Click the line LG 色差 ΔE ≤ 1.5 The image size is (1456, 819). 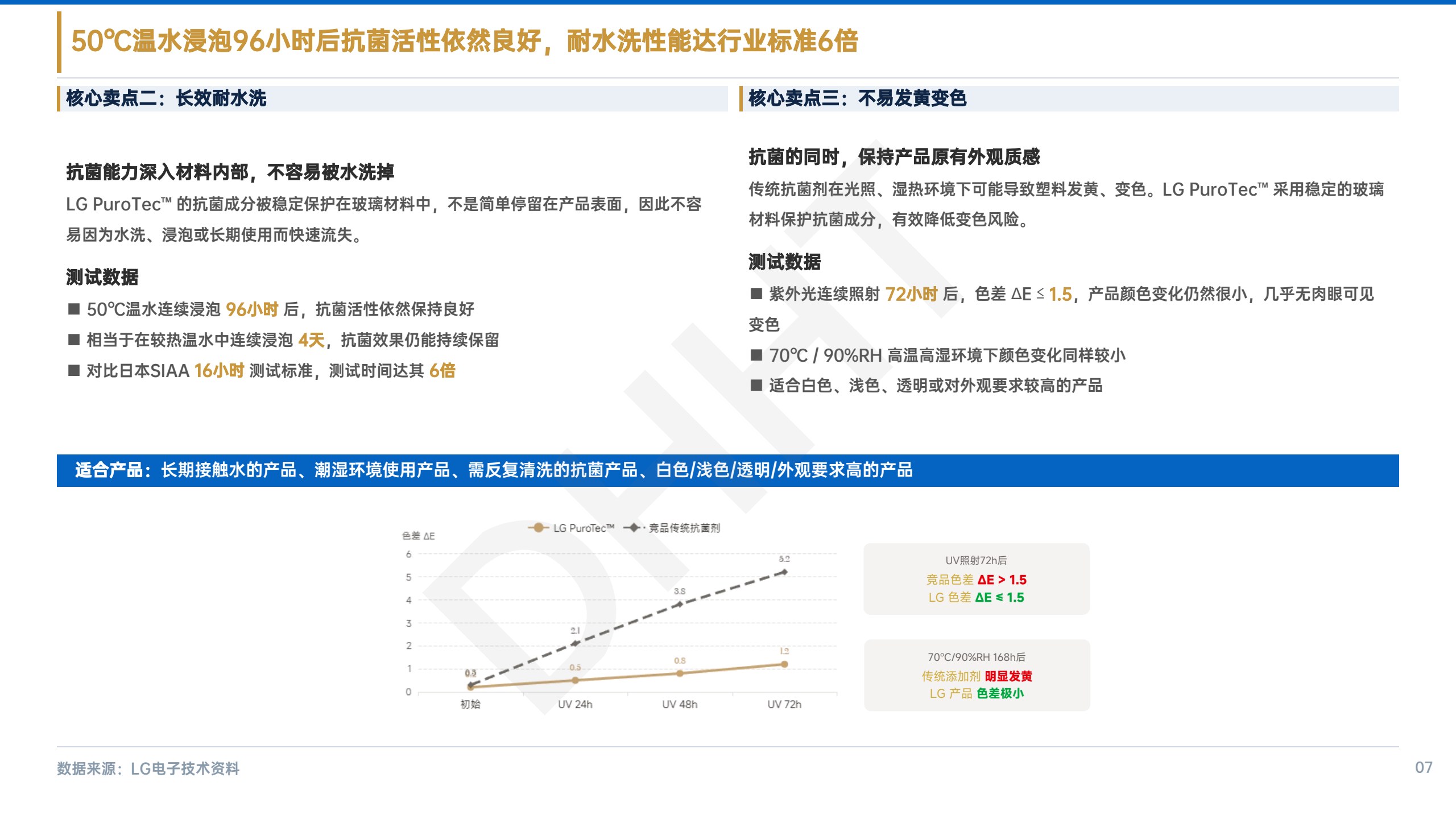pos(976,598)
